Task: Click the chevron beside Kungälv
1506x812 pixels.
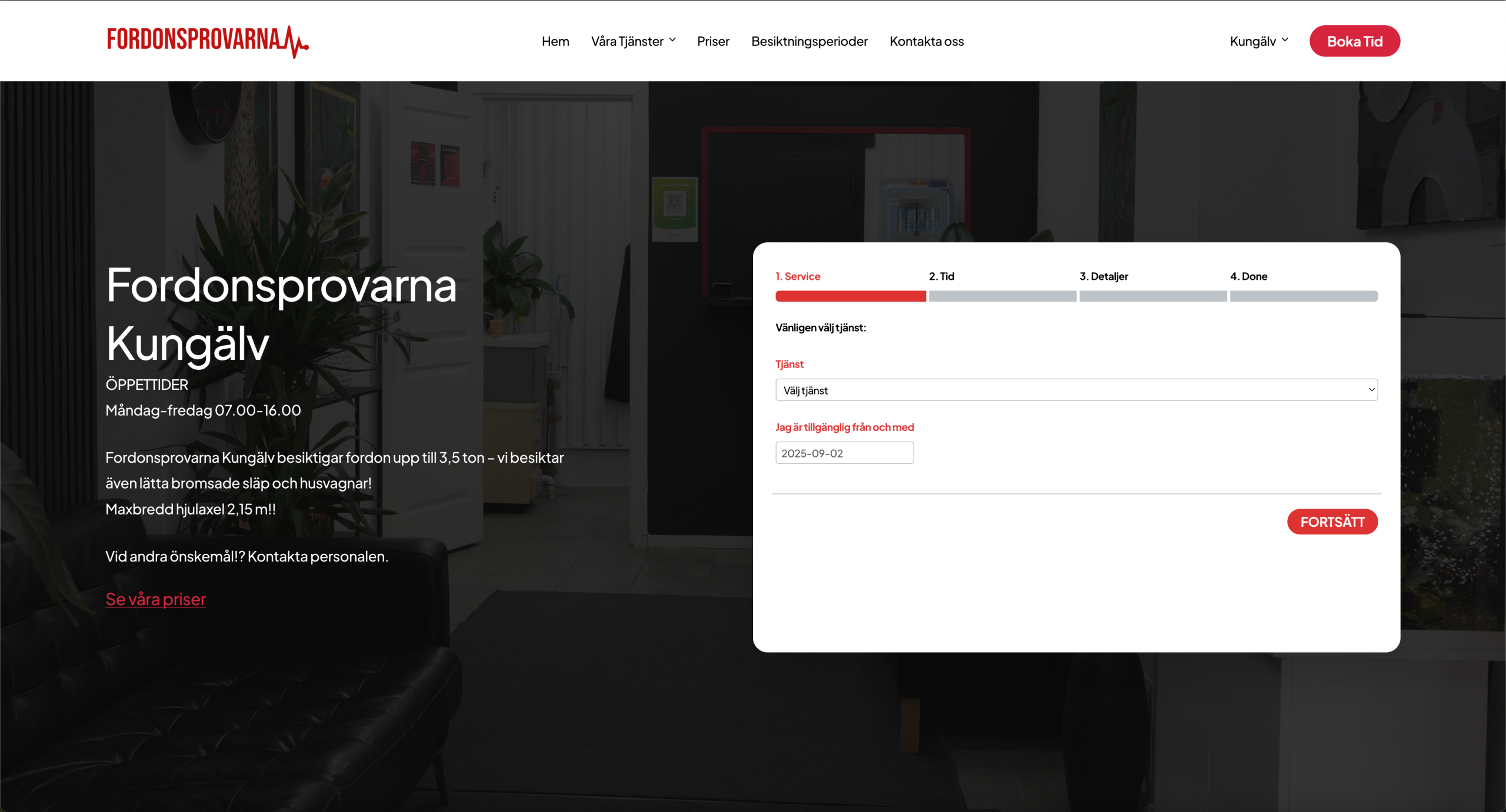Action: click(1285, 40)
